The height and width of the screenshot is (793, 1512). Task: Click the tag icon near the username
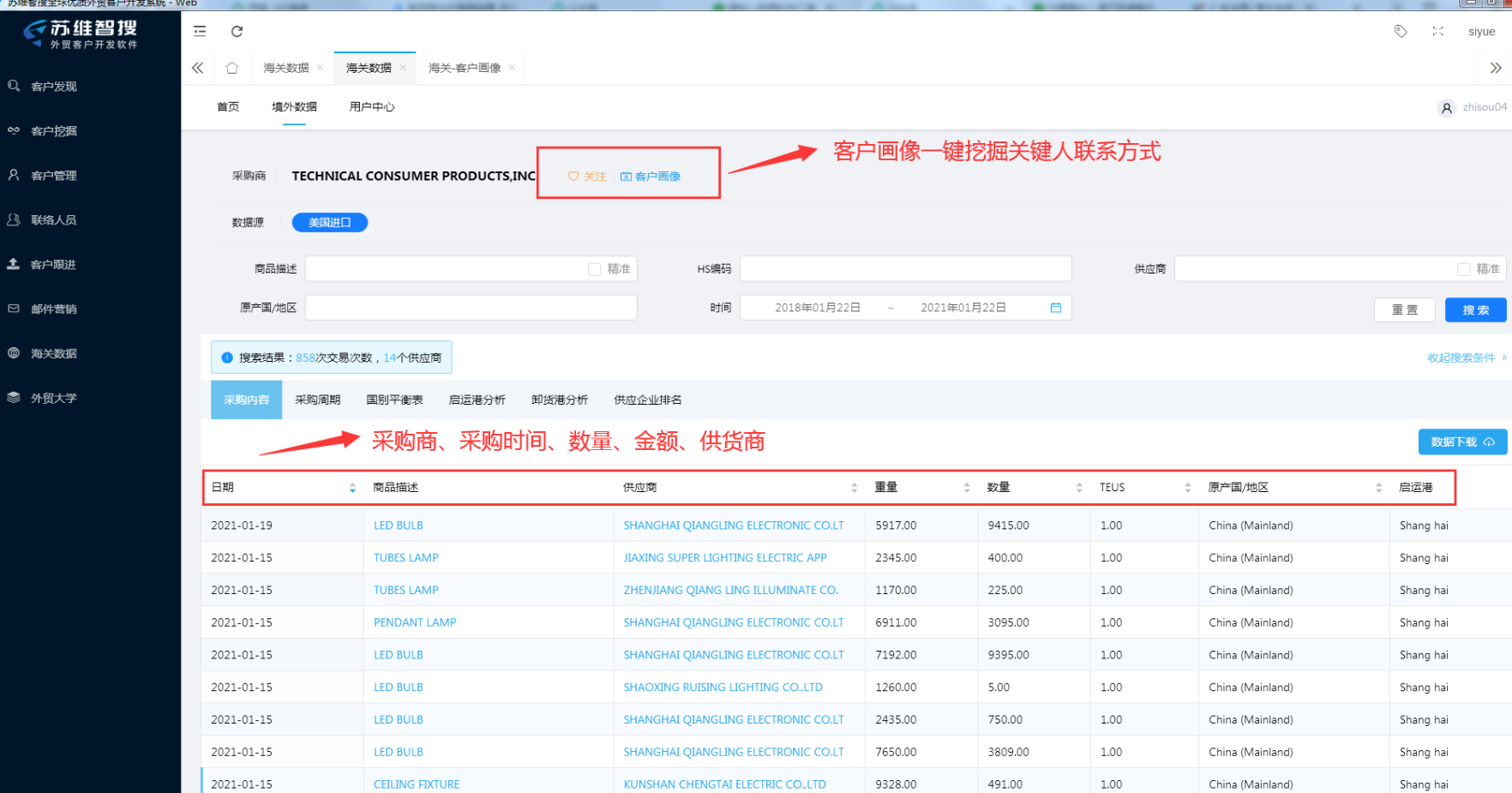pyautogui.click(x=1401, y=32)
